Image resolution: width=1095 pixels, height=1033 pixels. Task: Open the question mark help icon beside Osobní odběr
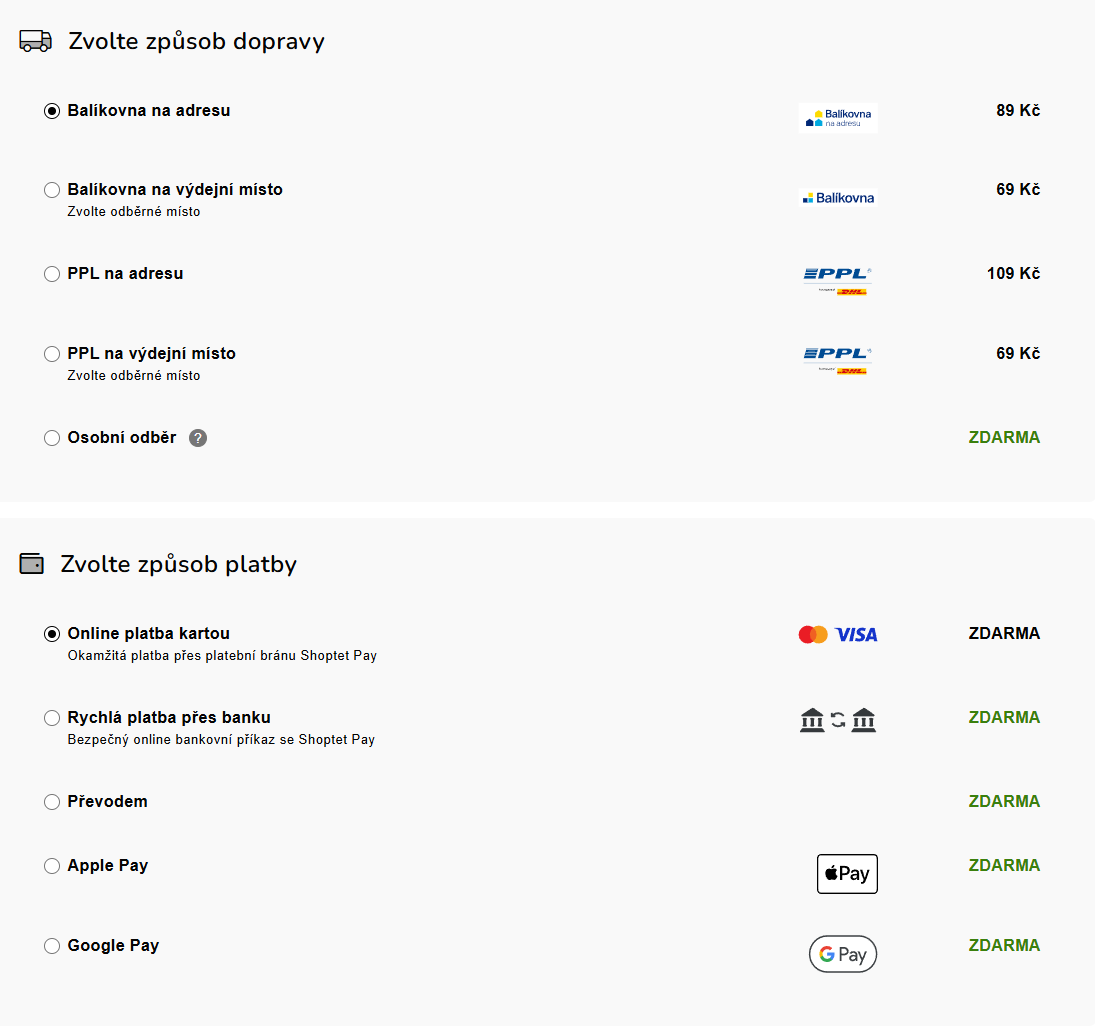coord(198,438)
